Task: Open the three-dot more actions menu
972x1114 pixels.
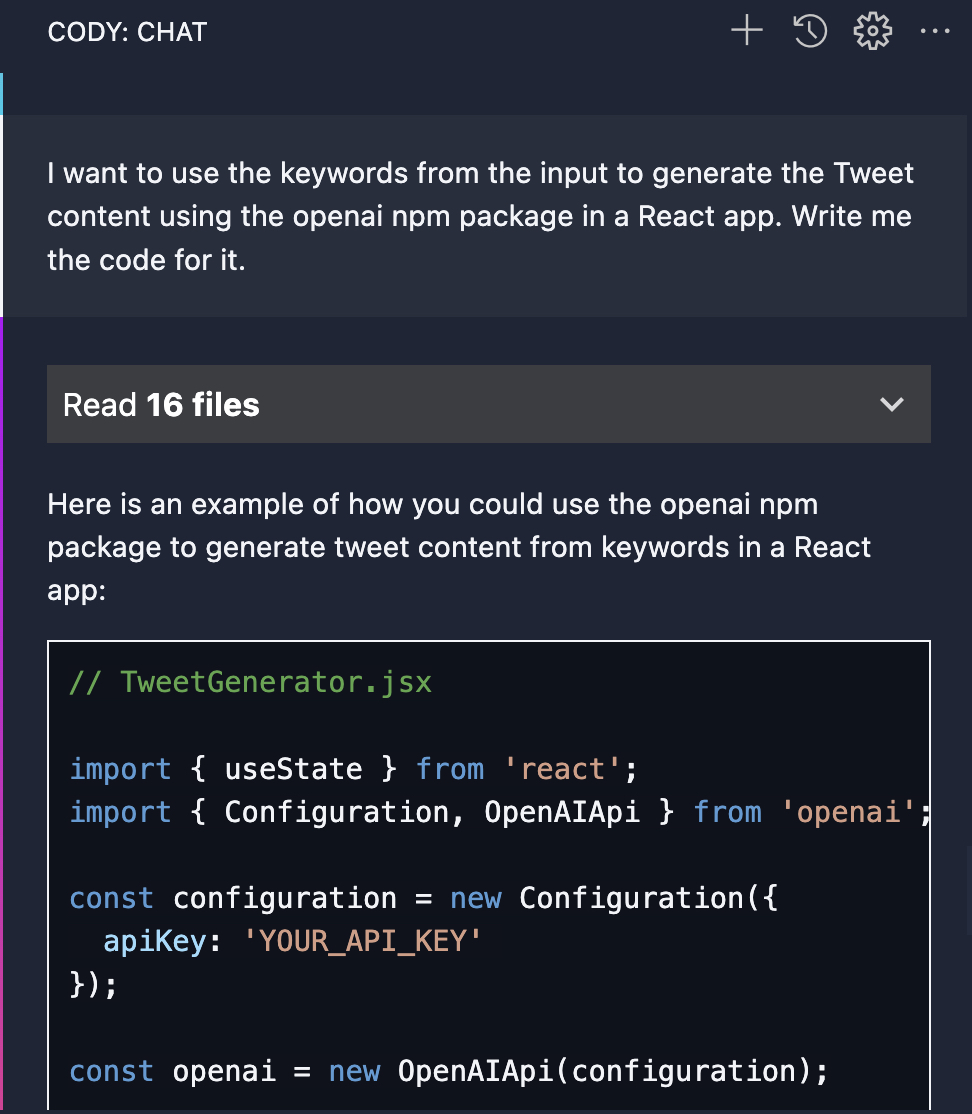Action: (x=934, y=31)
